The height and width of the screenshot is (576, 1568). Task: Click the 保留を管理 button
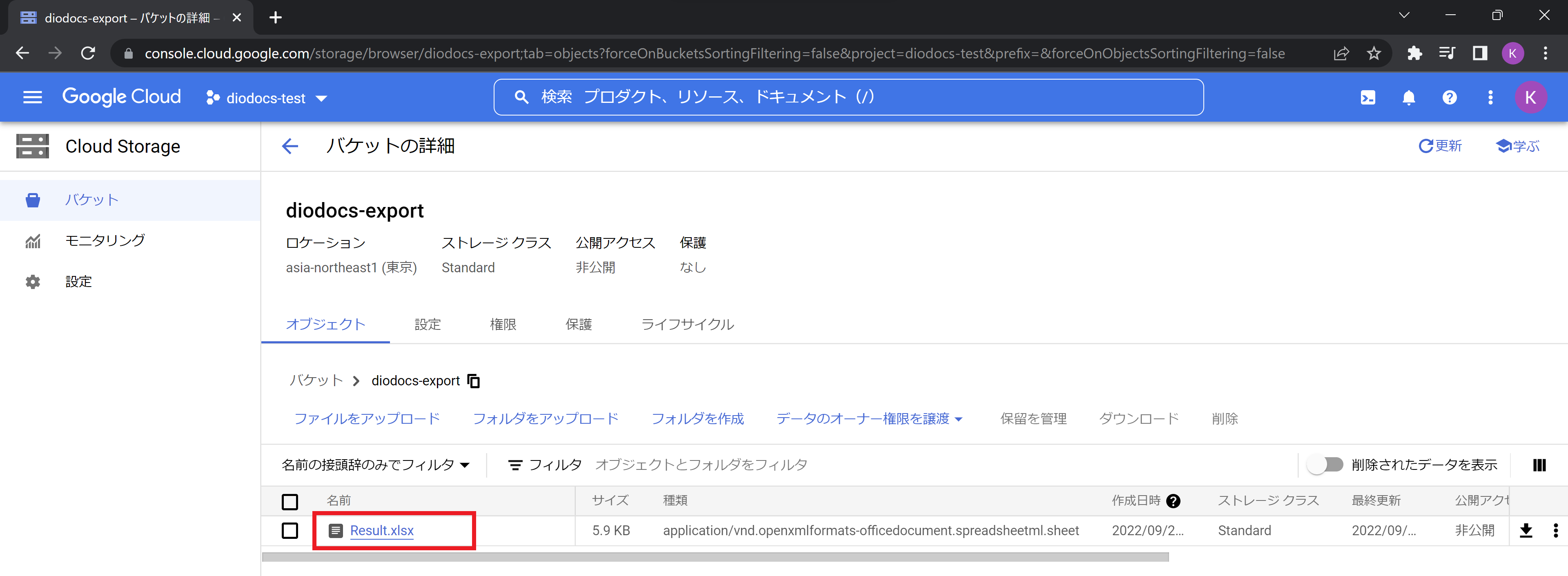pos(1033,419)
